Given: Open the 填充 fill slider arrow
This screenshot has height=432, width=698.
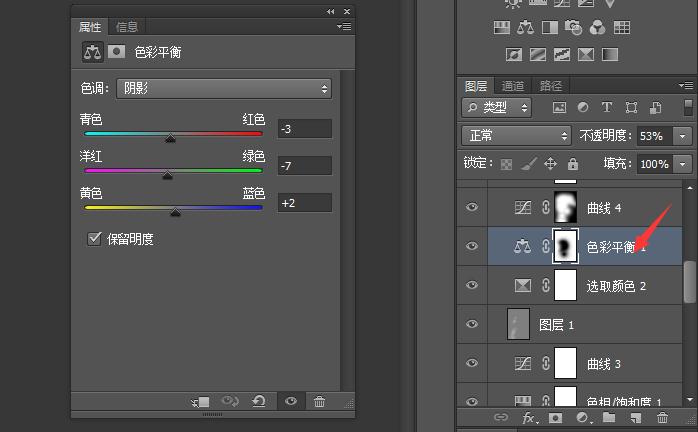Looking at the screenshot, I should 682,164.
